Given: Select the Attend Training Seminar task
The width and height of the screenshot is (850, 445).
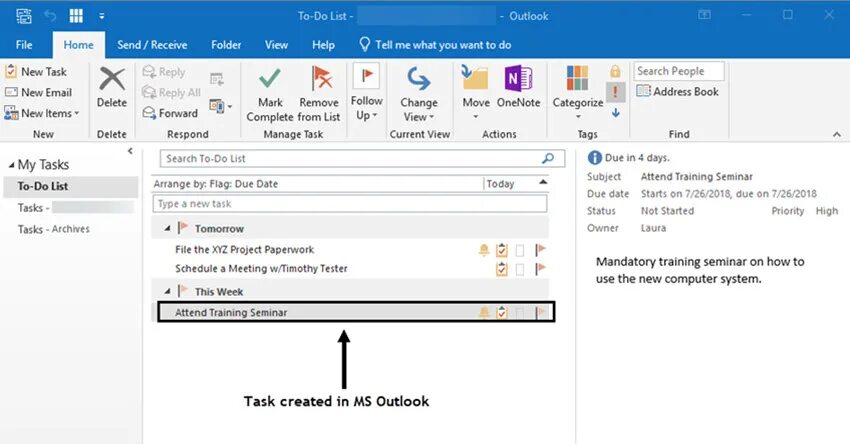Looking at the screenshot, I should [x=356, y=312].
